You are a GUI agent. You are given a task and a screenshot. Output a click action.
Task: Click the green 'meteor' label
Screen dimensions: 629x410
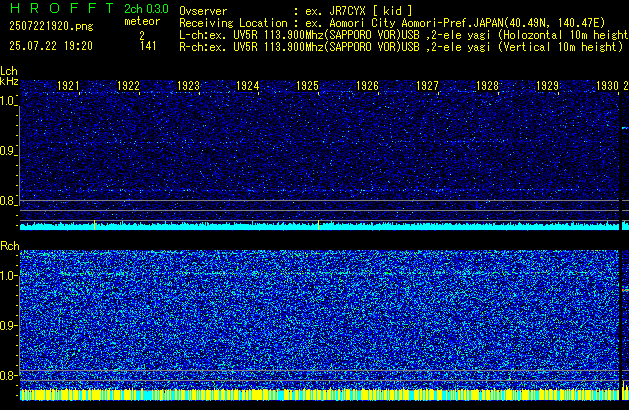142,21
